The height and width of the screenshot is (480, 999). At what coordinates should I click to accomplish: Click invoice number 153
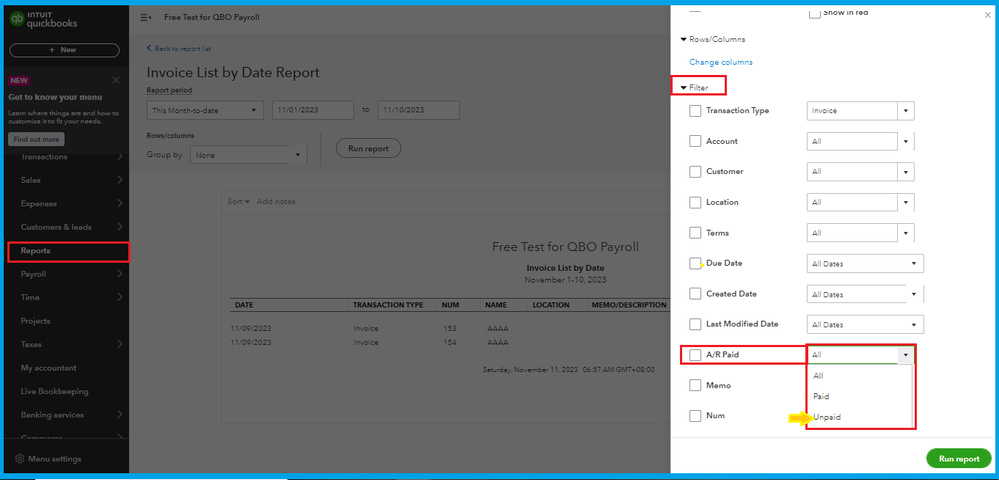(449, 329)
